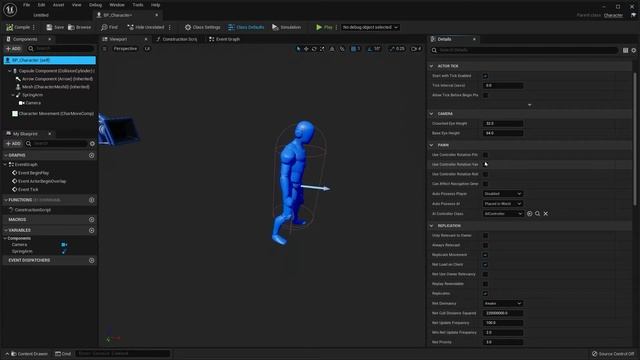640x360 pixels.
Task: Toggle surface snapping in viewport
Action: coord(332,49)
